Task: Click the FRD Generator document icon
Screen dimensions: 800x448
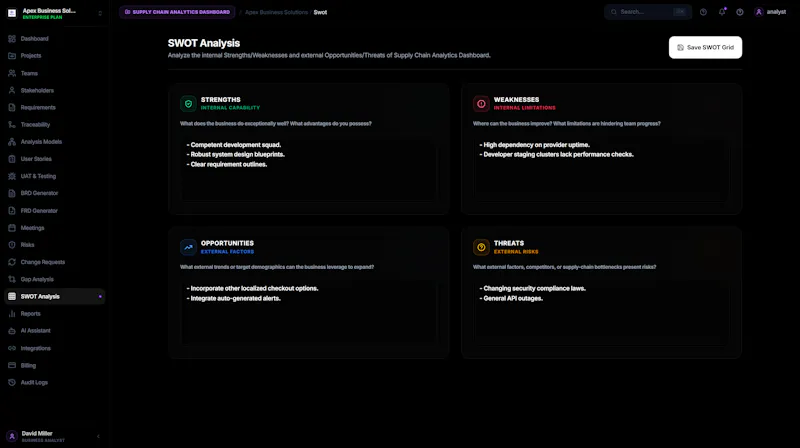Action: 12,210
